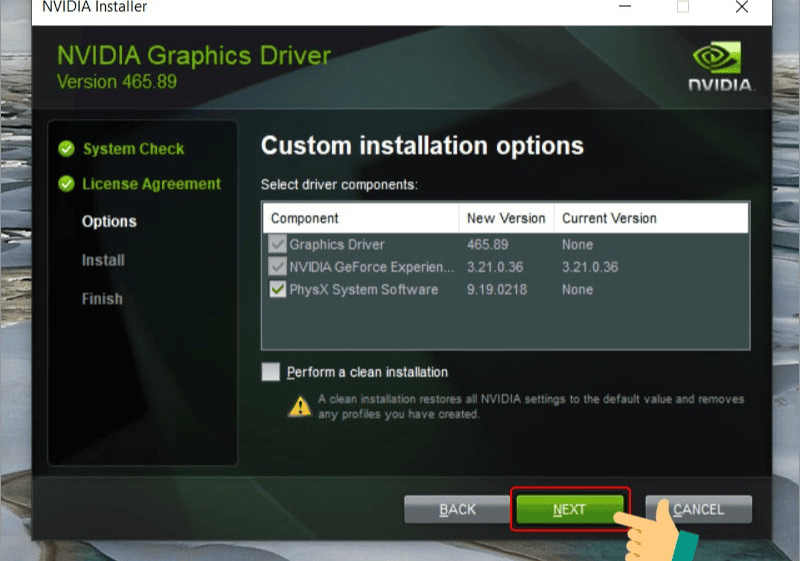Click the NVIDIA logo in the header
The width and height of the screenshot is (800, 561).
coord(719,66)
